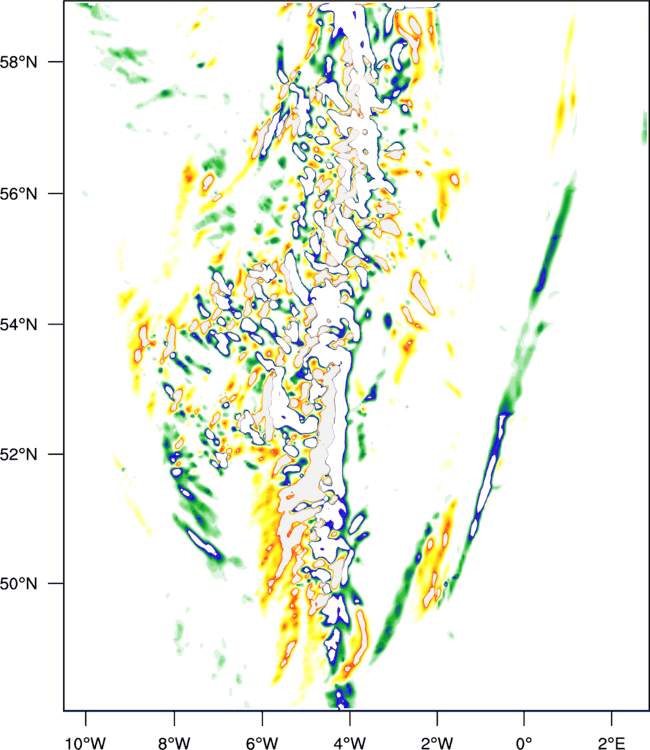The image size is (650, 750).
Task: Click the 54°N latitude label
Action: click(x=18, y=324)
